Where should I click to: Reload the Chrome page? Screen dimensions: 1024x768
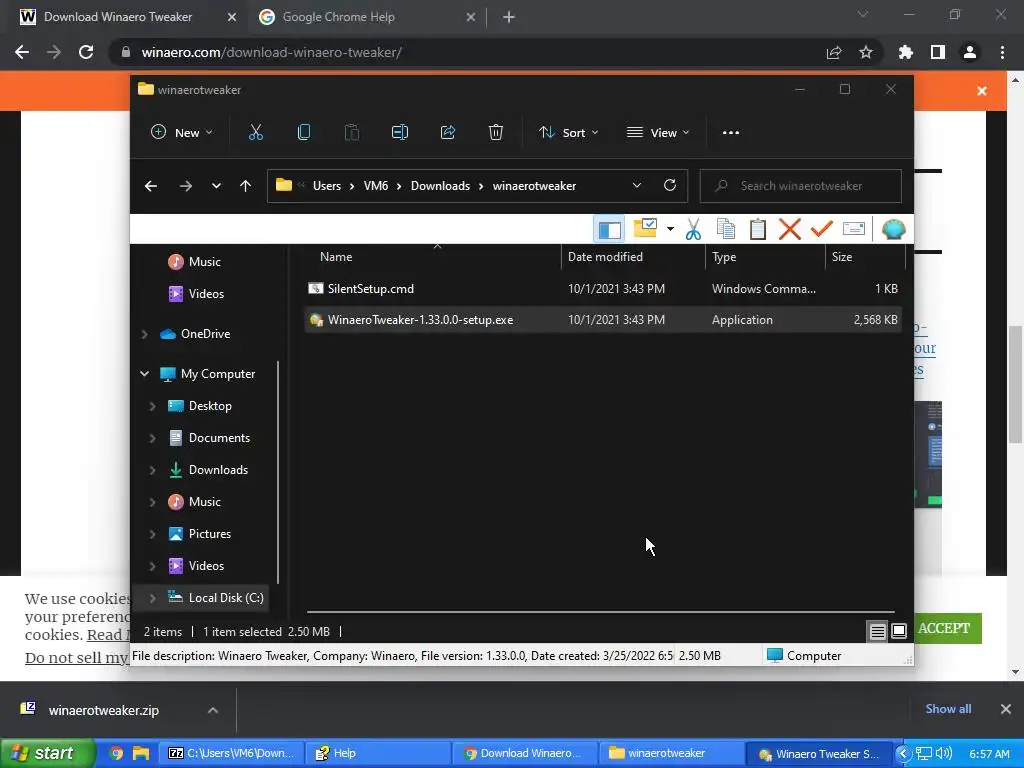[x=86, y=52]
